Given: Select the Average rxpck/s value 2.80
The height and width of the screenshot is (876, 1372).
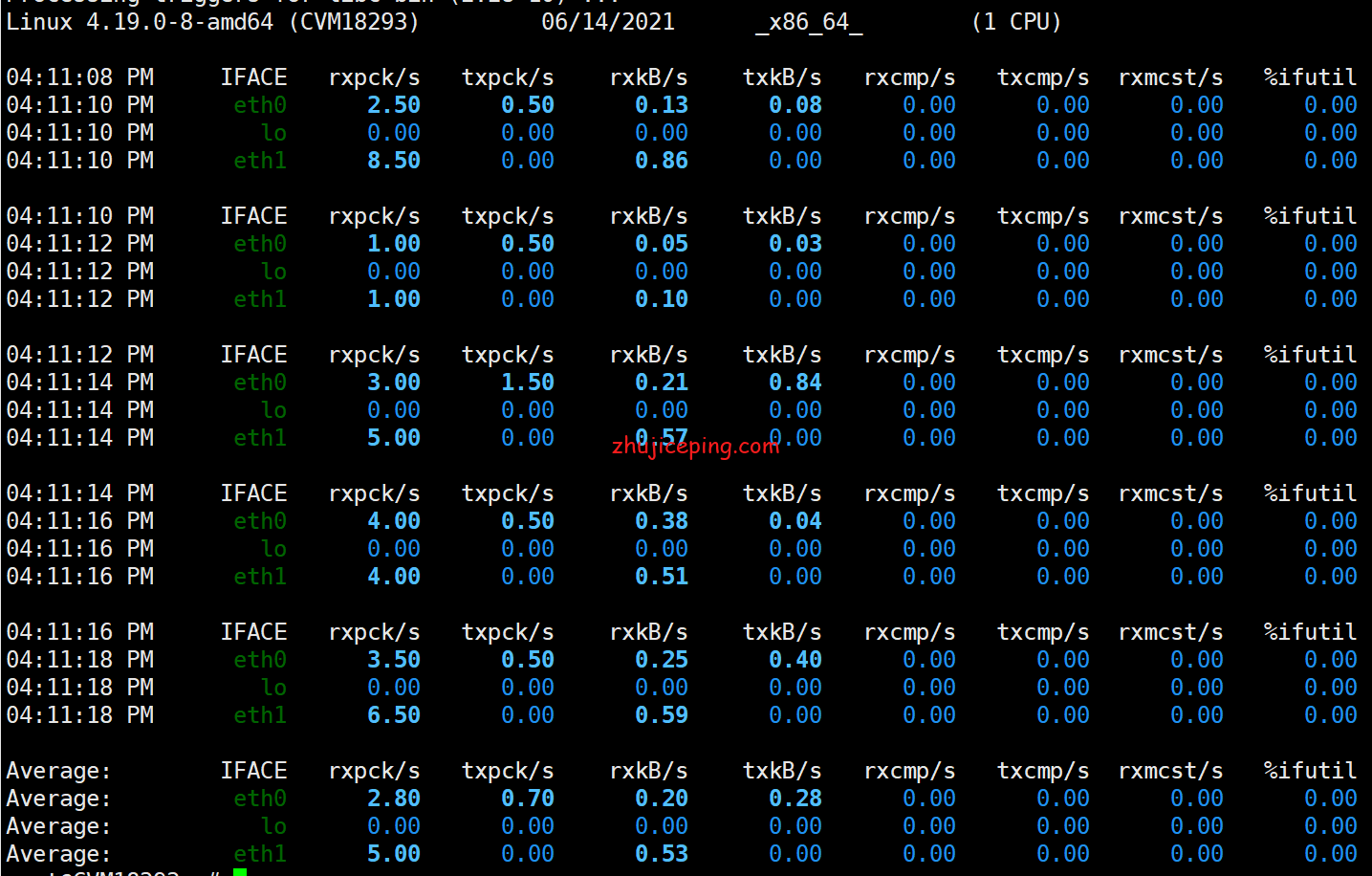Looking at the screenshot, I should click(x=394, y=799).
